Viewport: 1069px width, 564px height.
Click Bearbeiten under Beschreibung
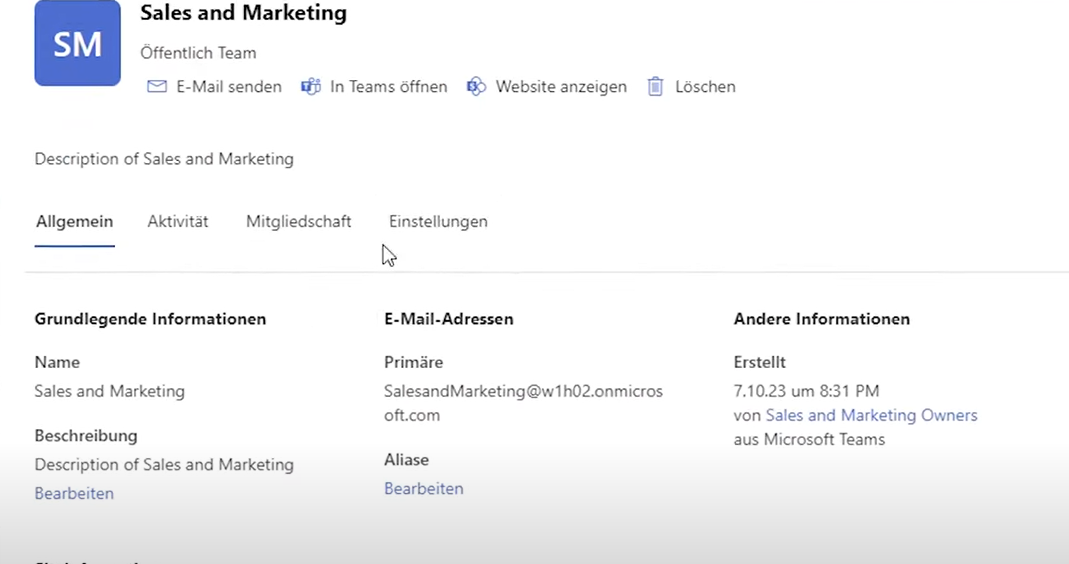pos(74,493)
